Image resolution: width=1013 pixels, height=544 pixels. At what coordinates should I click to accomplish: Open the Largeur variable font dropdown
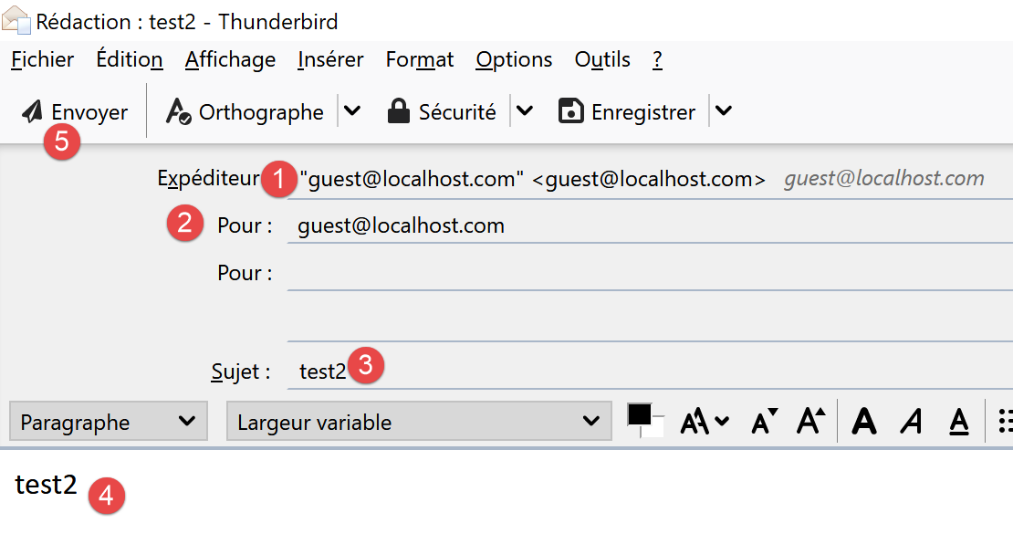[x=418, y=422]
